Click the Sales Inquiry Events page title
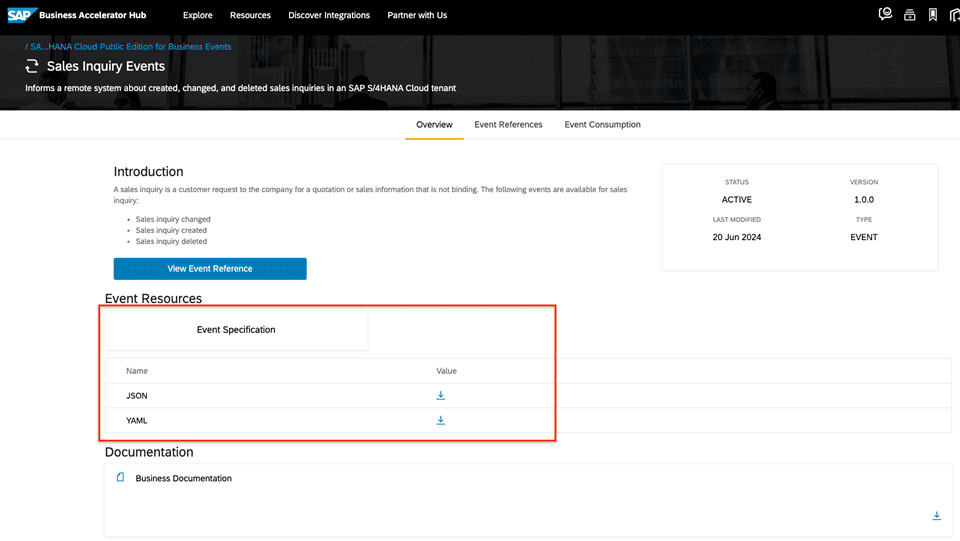 coord(106,66)
